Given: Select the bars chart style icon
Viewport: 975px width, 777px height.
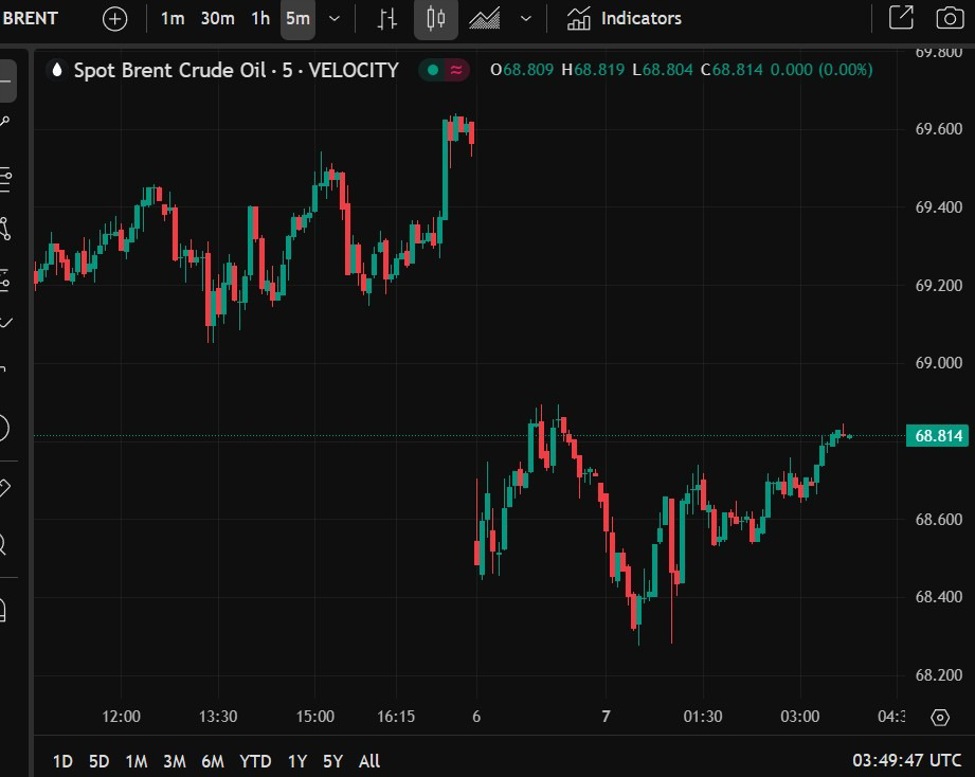Looking at the screenshot, I should click(x=387, y=19).
